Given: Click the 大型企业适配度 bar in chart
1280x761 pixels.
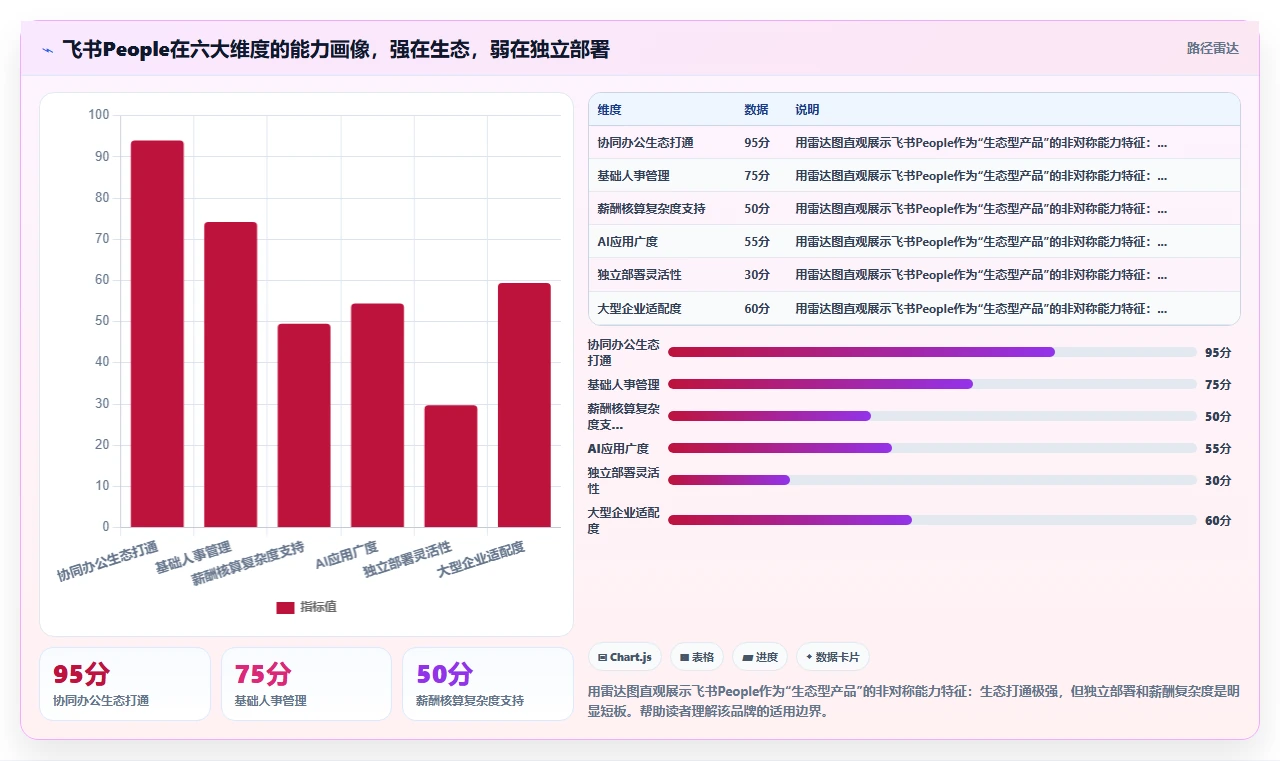Looking at the screenshot, I should pyautogui.click(x=524, y=405).
